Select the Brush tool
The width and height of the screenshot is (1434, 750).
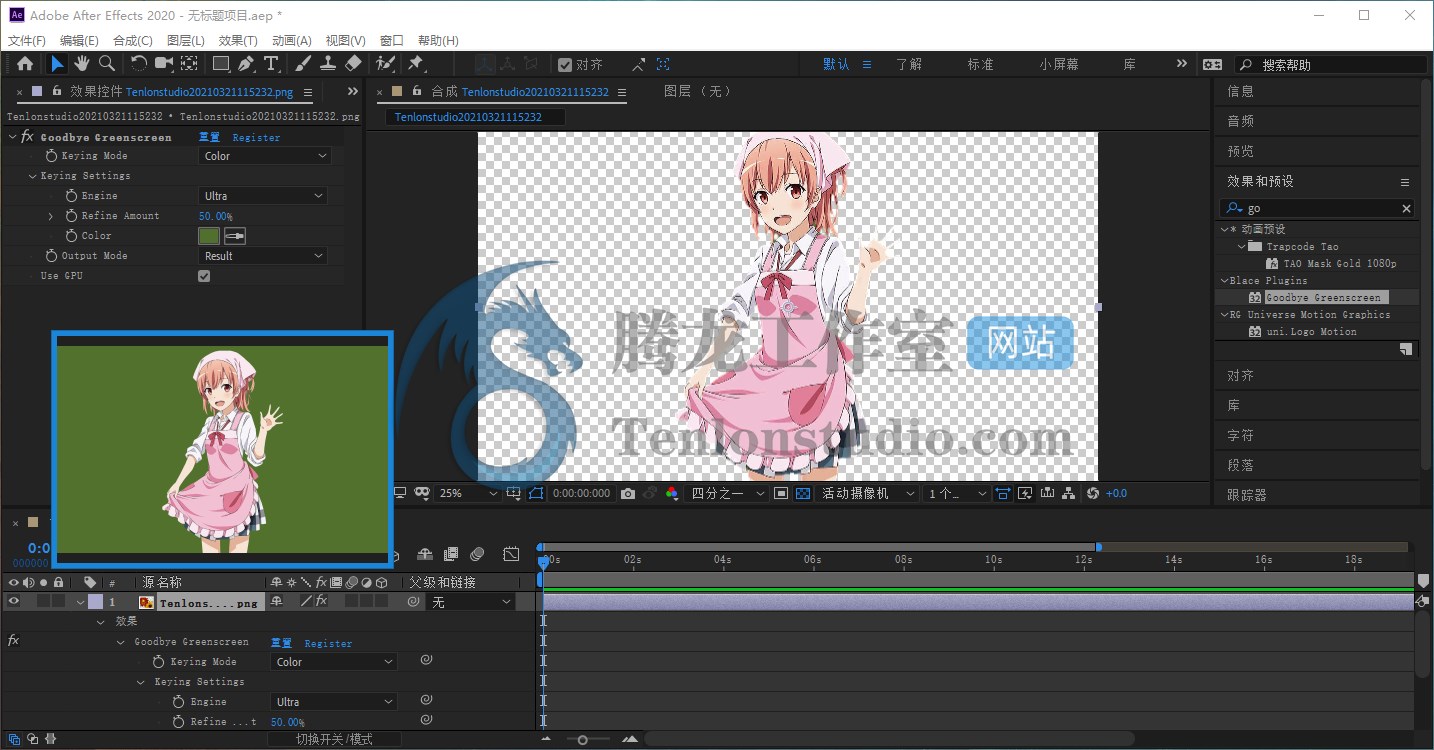[x=303, y=64]
